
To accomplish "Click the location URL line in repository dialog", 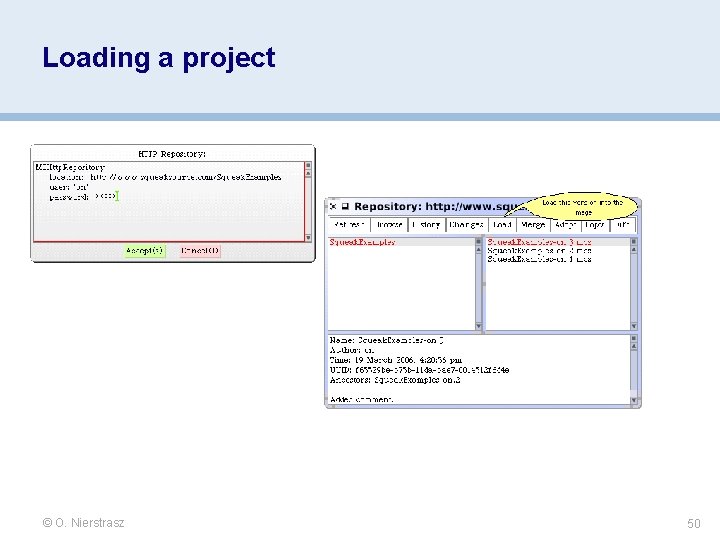I will coord(165,177).
